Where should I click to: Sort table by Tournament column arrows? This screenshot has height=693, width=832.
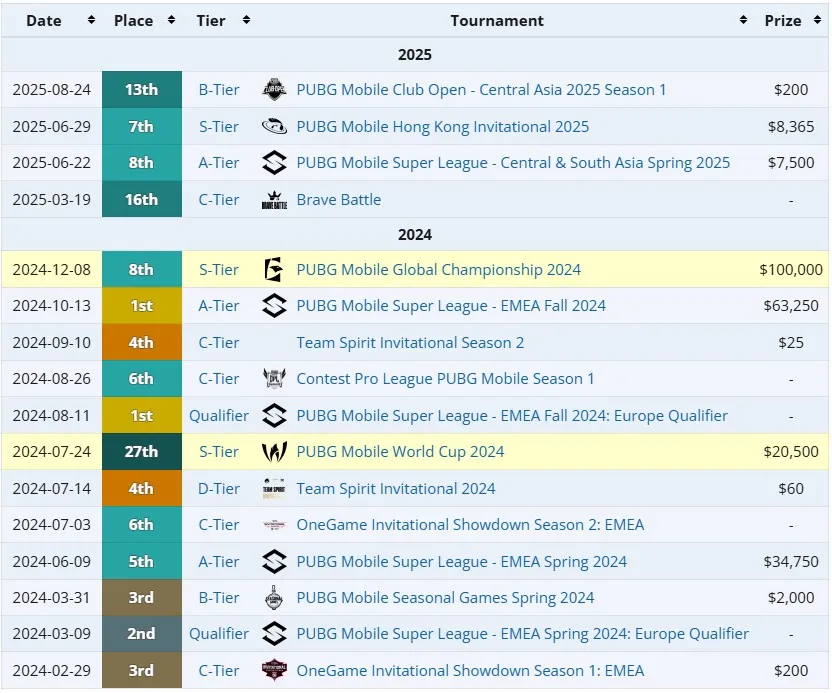pyautogui.click(x=743, y=20)
